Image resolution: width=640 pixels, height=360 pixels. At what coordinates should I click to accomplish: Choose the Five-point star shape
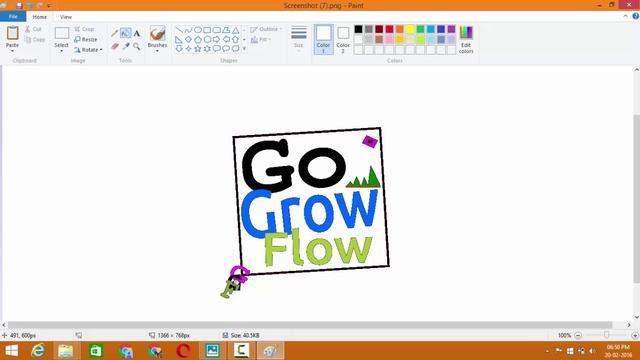pos(198,49)
